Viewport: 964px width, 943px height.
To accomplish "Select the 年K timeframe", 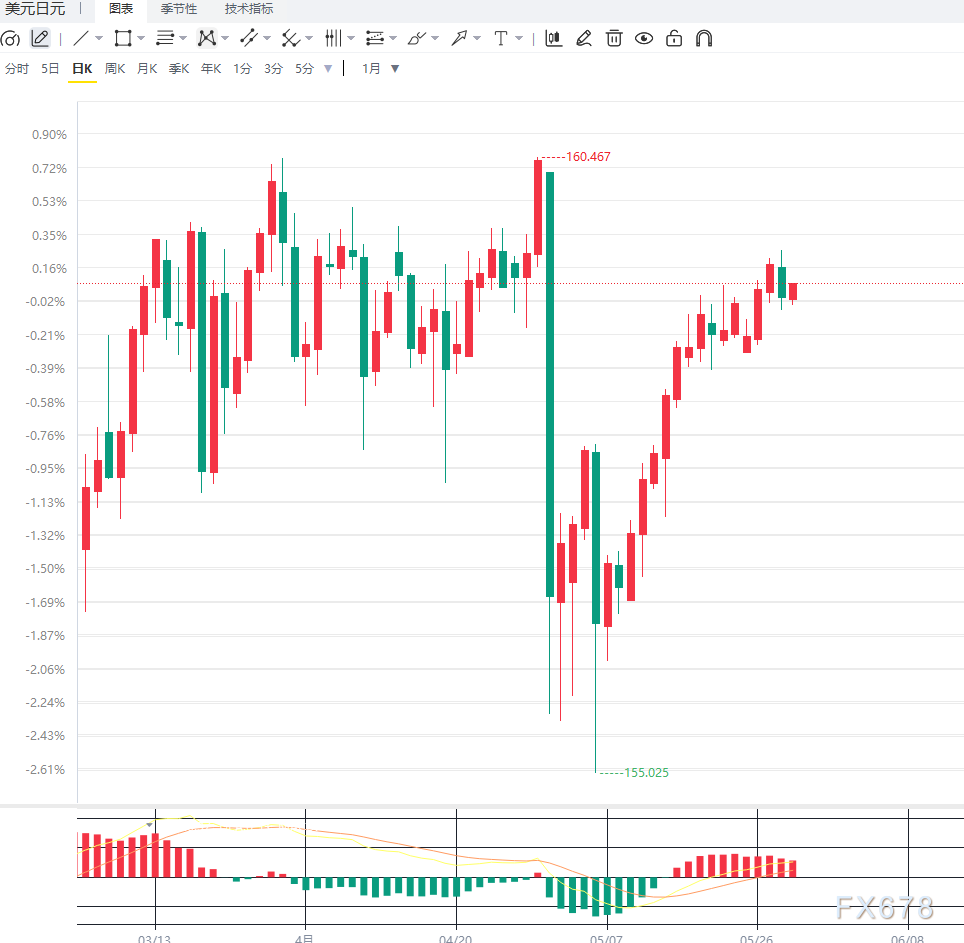I will (x=211, y=69).
